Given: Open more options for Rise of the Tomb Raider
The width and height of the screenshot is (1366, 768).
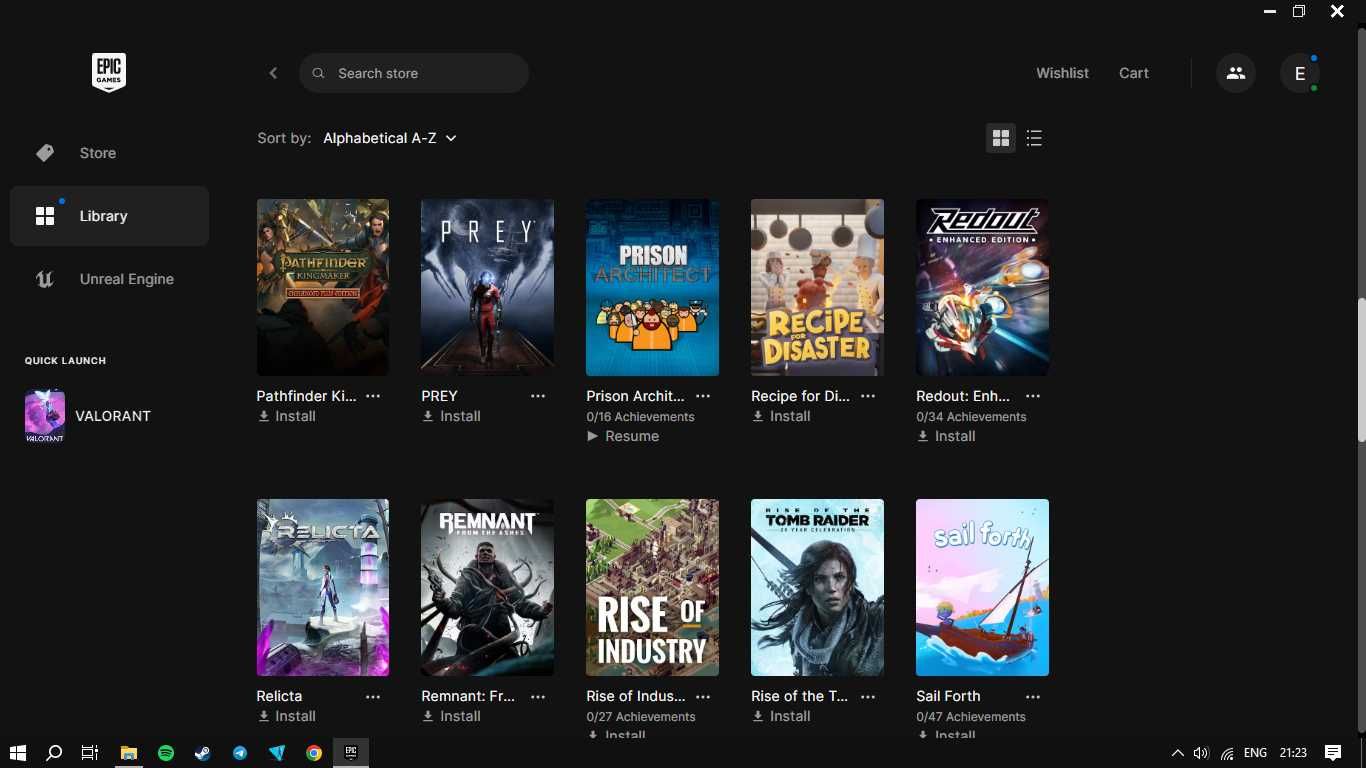Looking at the screenshot, I should [868, 696].
